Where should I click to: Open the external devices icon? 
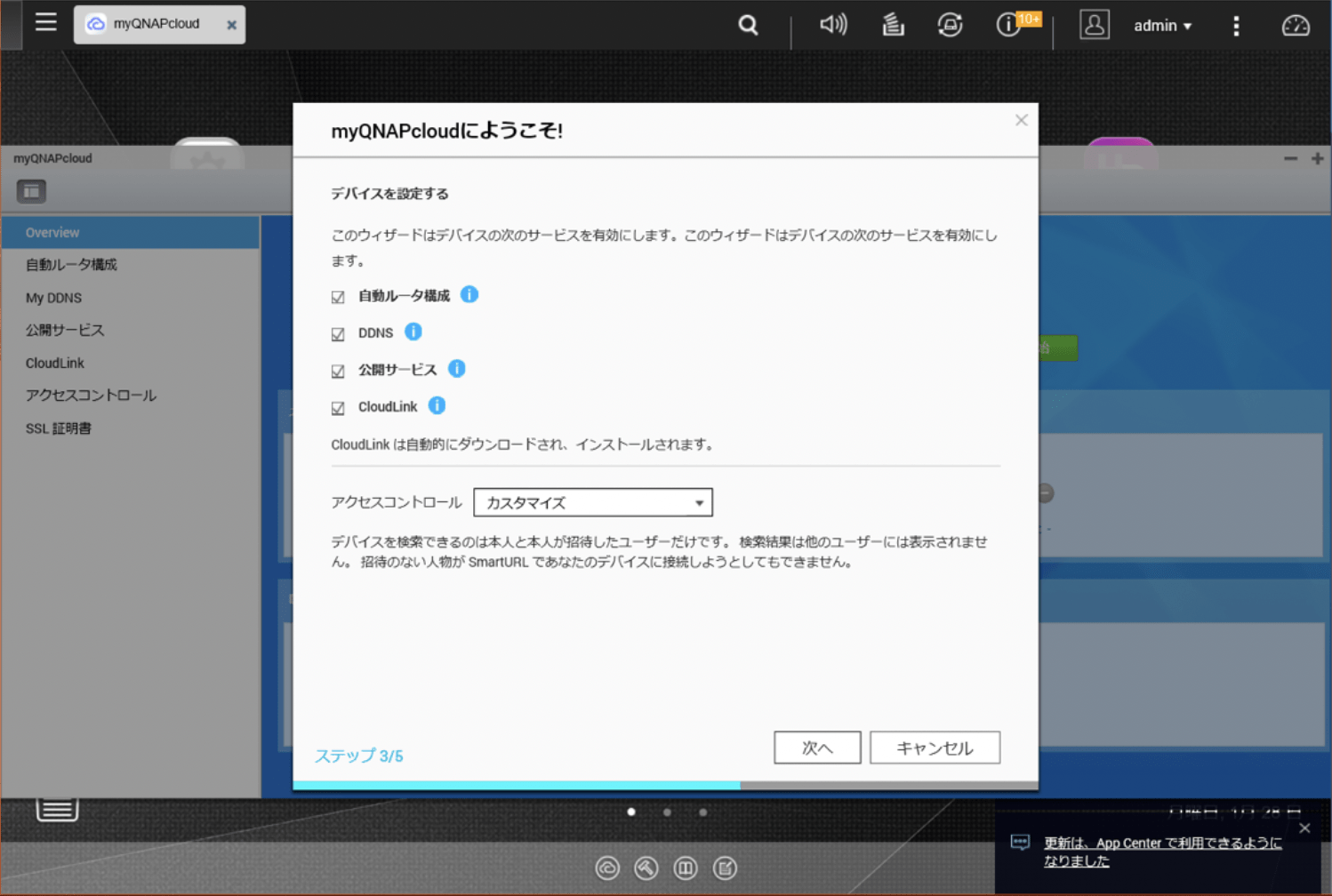[x=950, y=25]
